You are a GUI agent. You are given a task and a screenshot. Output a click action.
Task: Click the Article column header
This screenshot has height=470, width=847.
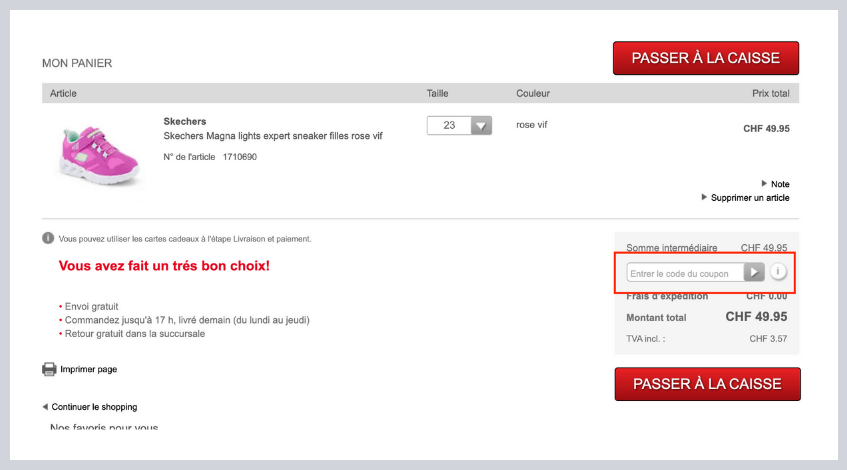click(63, 93)
